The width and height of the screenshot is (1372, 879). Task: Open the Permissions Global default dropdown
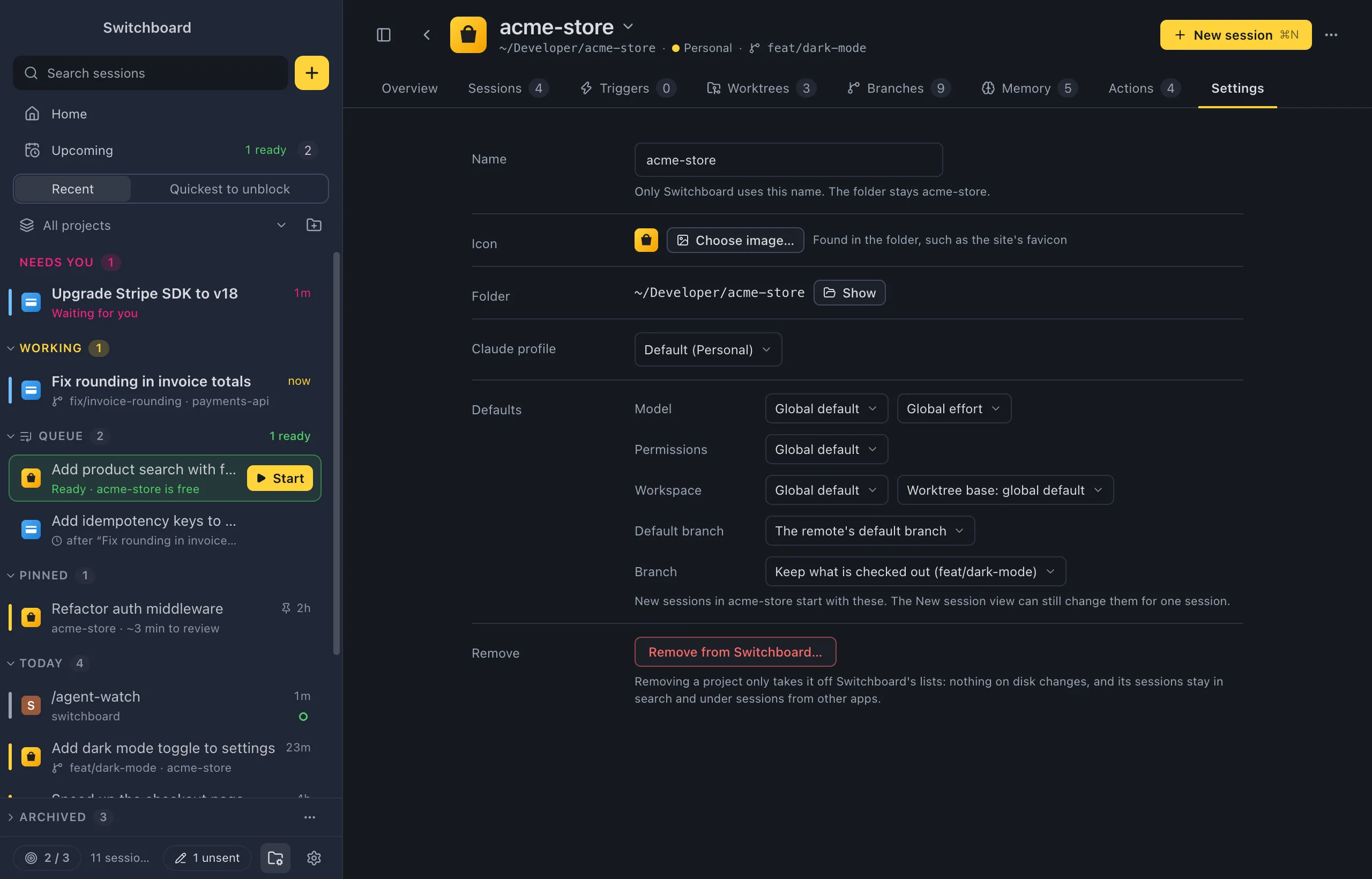click(x=826, y=450)
